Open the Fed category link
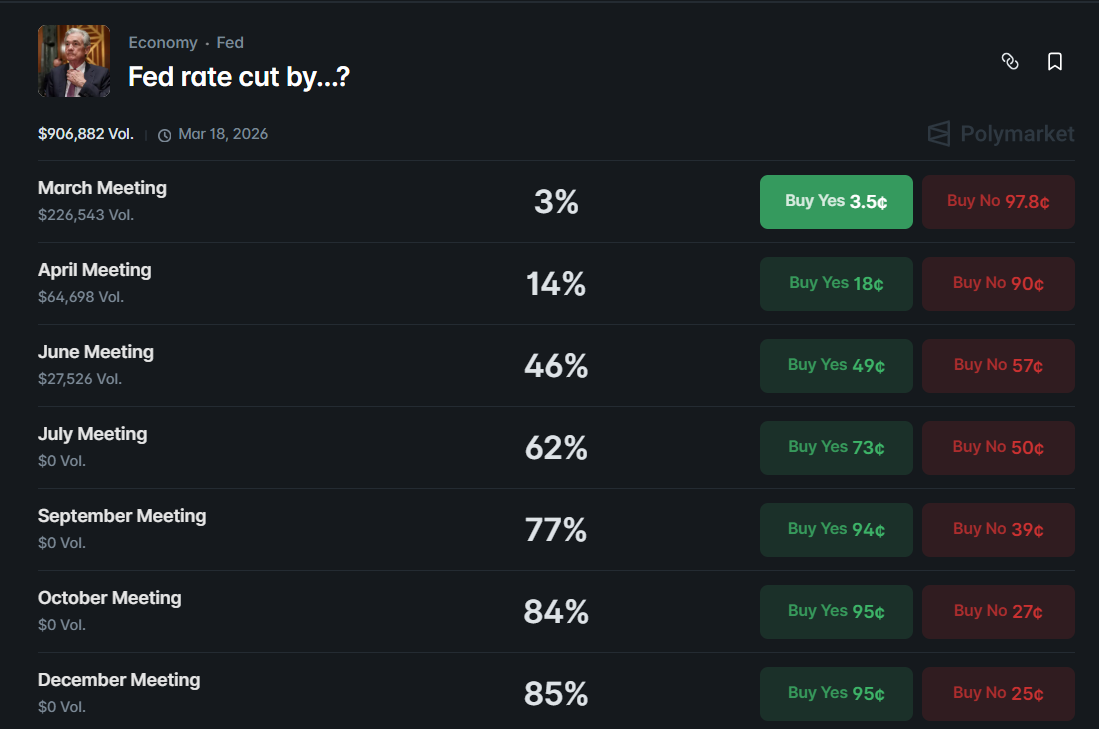 pos(230,42)
